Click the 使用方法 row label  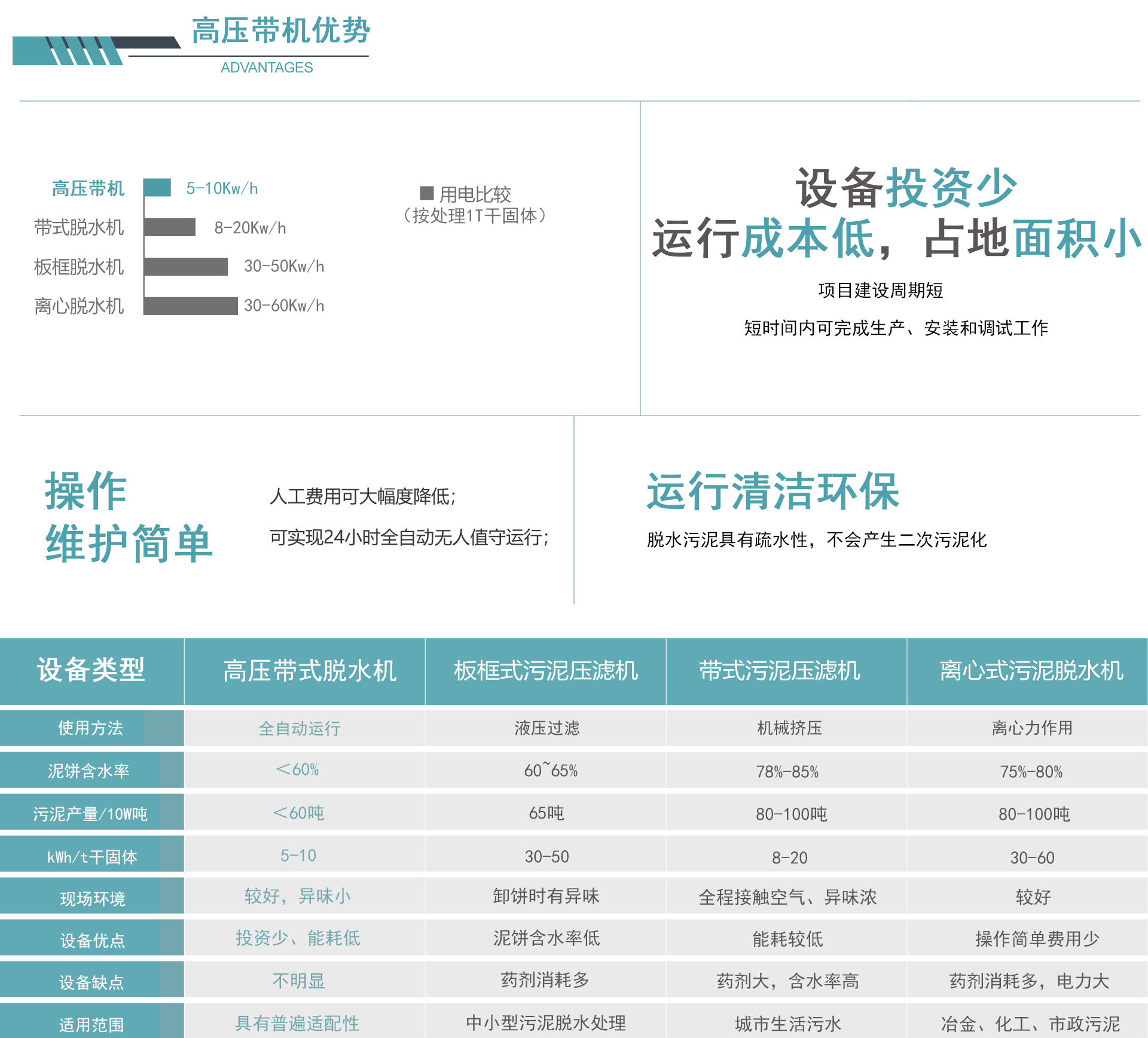click(x=90, y=728)
